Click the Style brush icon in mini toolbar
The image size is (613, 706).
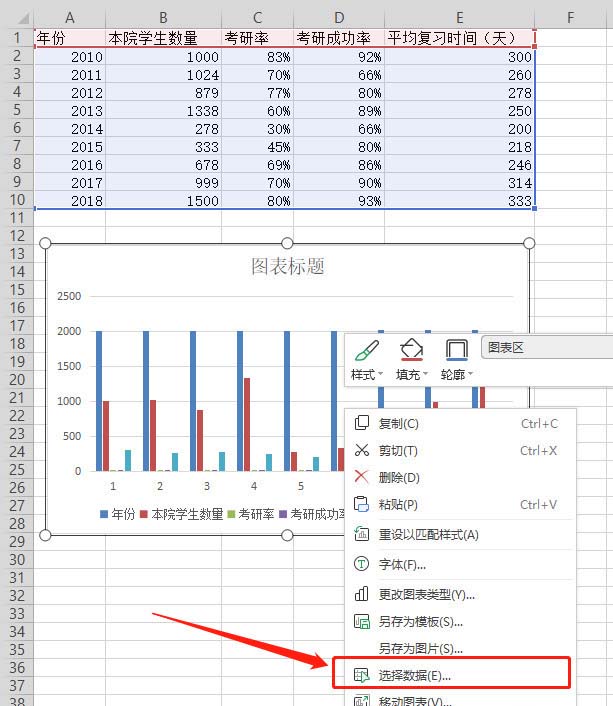coord(367,350)
